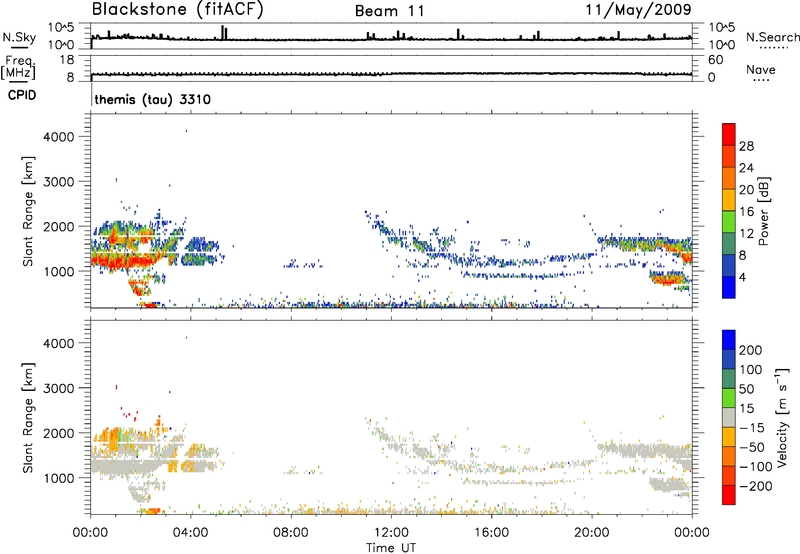Click the "20:00" time tick label

click(x=591, y=533)
